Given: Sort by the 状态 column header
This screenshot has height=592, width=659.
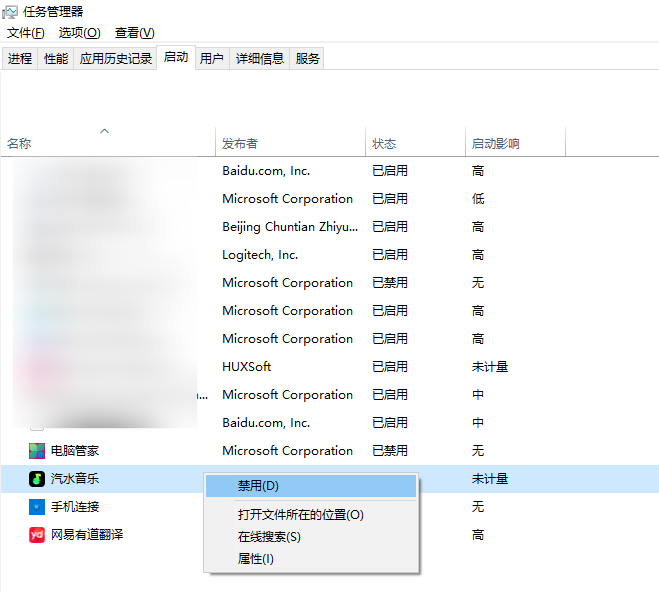Looking at the screenshot, I should pyautogui.click(x=415, y=142).
